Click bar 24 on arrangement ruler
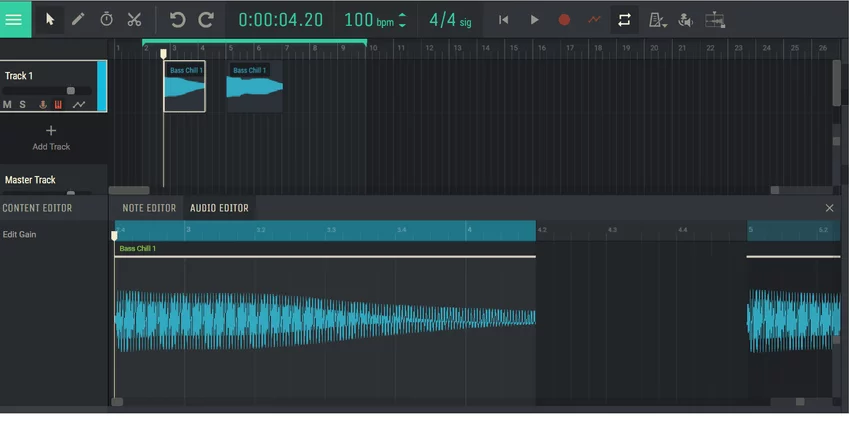Image resolution: width=850 pixels, height=428 pixels. (x=767, y=48)
